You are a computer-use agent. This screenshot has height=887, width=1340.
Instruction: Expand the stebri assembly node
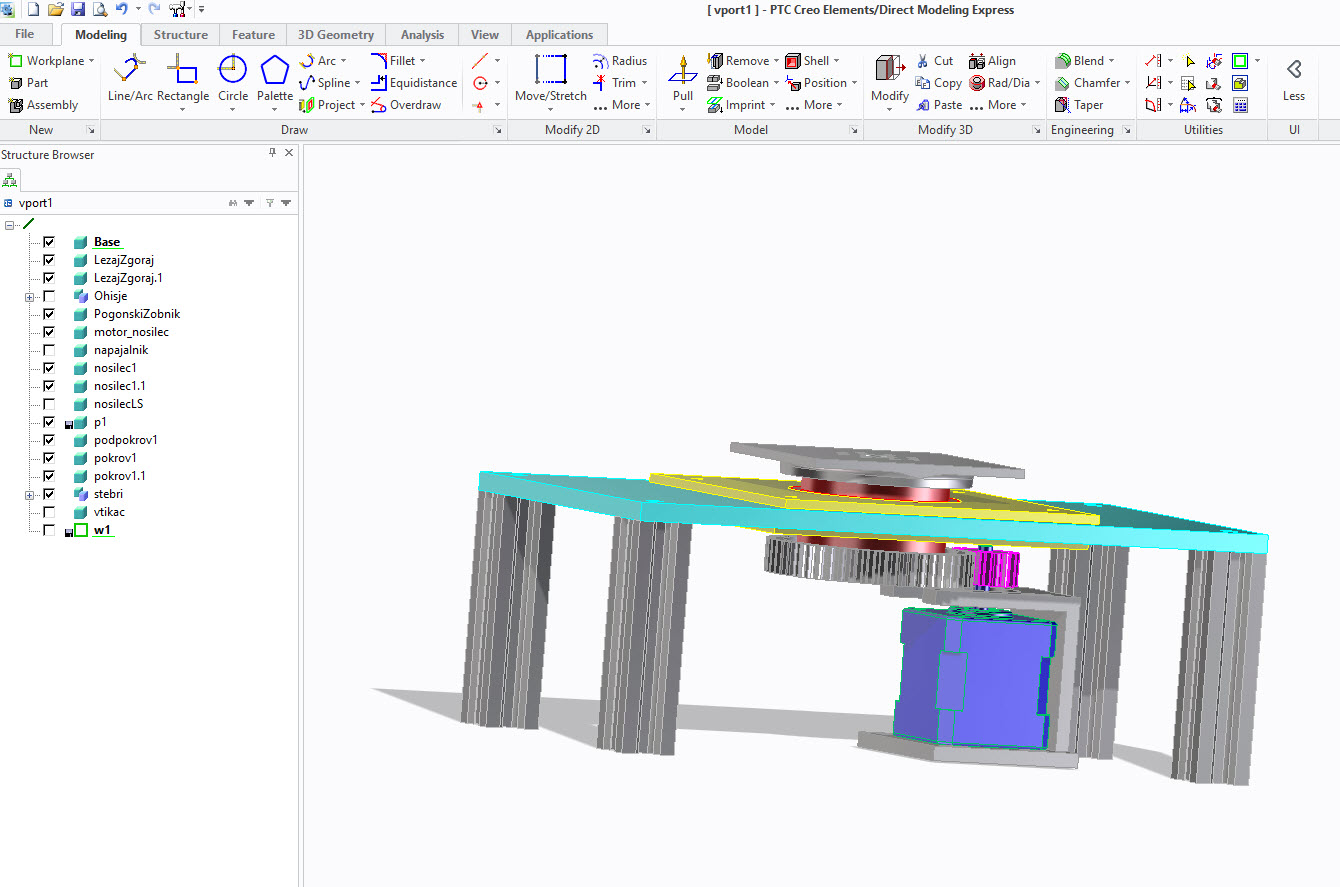pyautogui.click(x=30, y=495)
